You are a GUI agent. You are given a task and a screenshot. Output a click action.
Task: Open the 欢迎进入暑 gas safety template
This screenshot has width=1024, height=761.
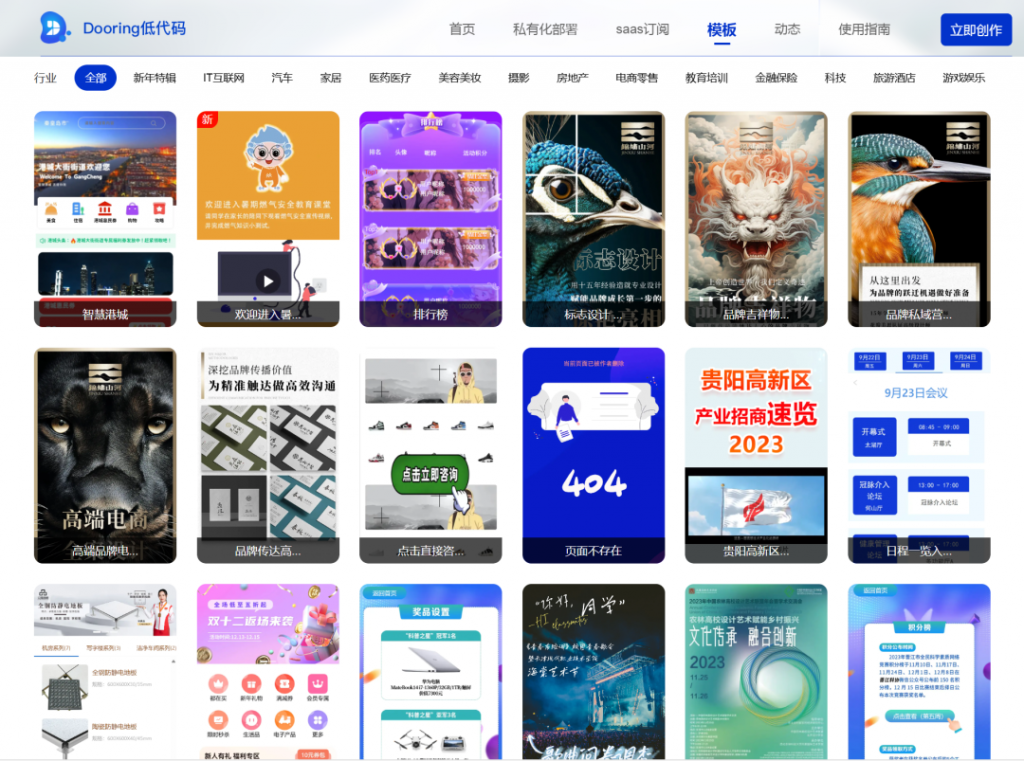268,219
